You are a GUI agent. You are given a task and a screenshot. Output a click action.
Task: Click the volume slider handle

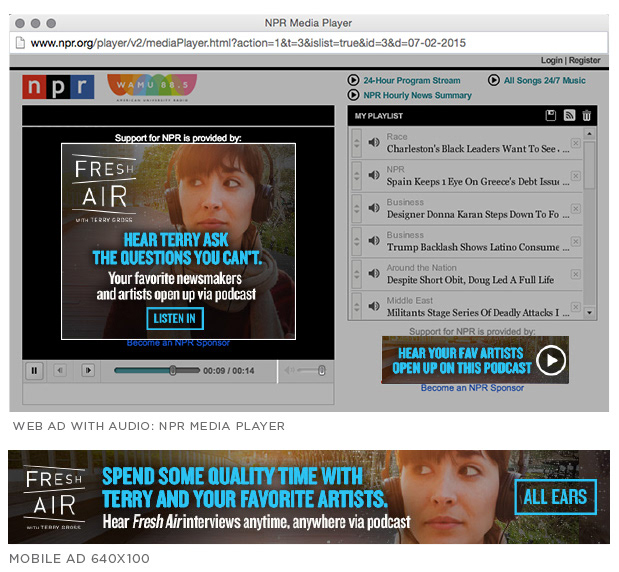pos(322,370)
